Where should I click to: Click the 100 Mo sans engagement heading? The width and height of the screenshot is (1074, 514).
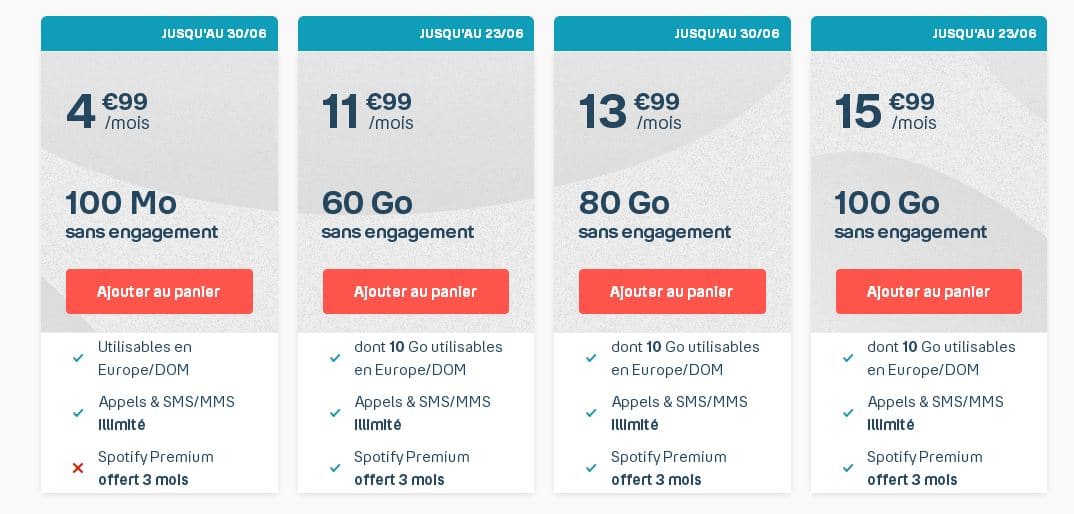click(142, 215)
